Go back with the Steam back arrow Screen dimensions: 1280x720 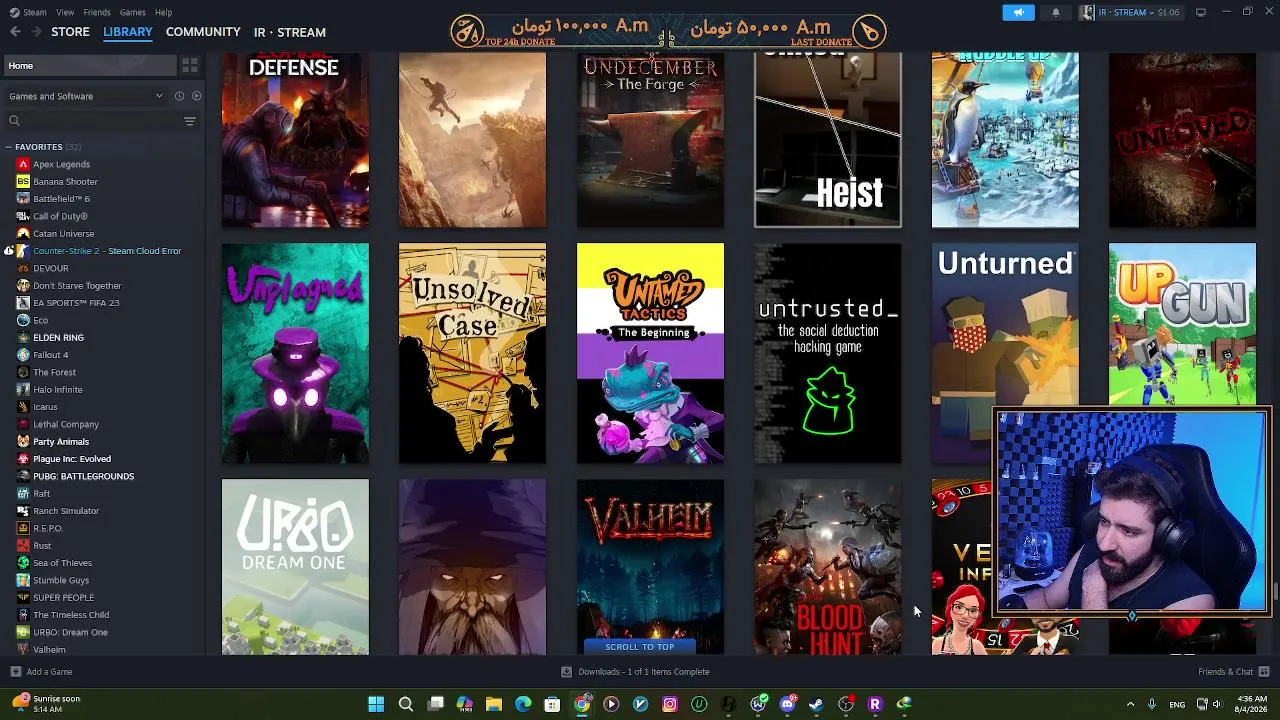coord(15,32)
